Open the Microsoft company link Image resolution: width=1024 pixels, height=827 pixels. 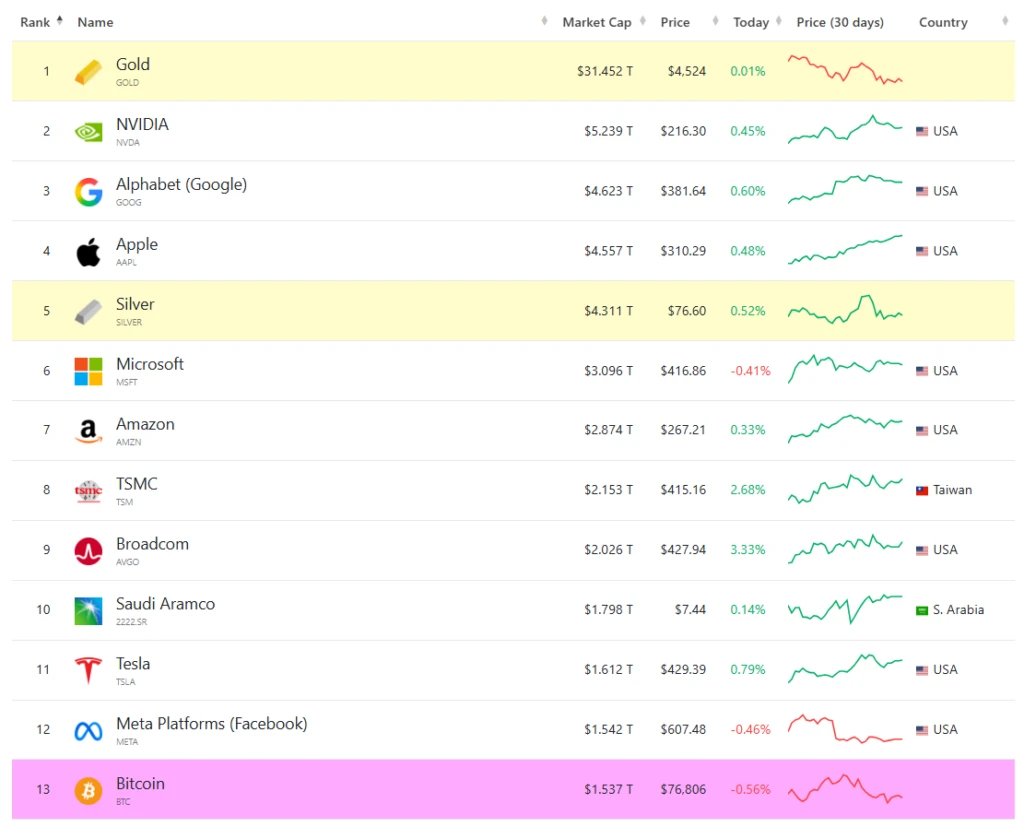tap(150, 364)
